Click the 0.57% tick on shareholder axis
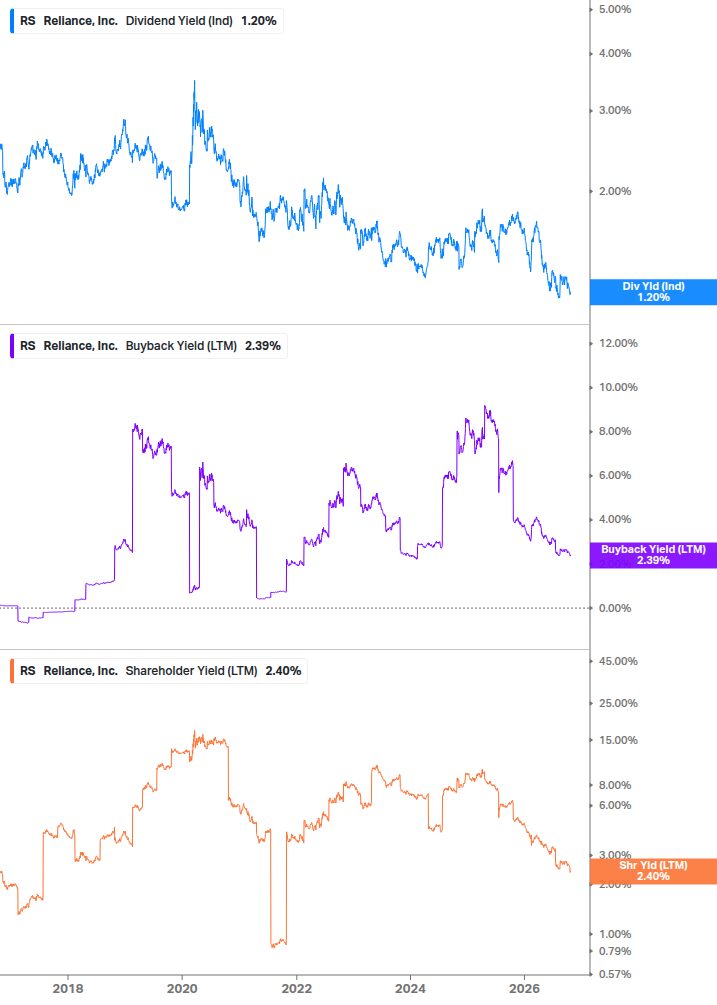 [x=615, y=974]
